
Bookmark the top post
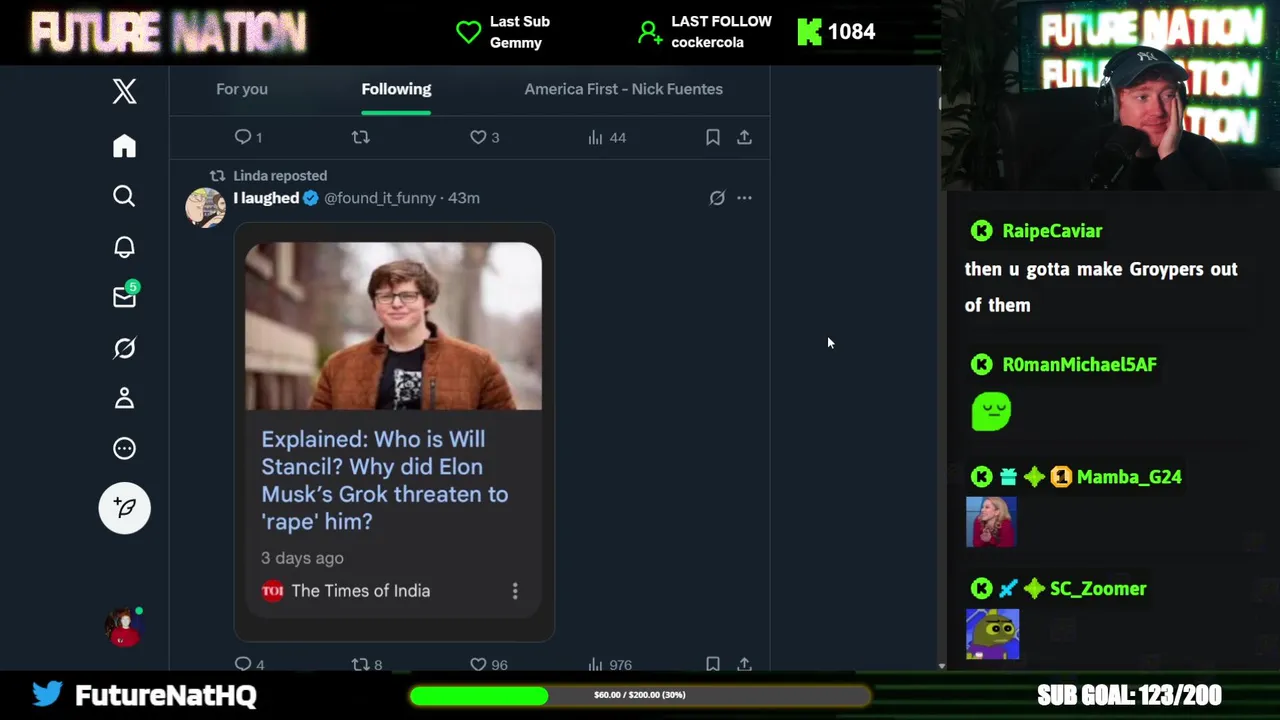713,137
